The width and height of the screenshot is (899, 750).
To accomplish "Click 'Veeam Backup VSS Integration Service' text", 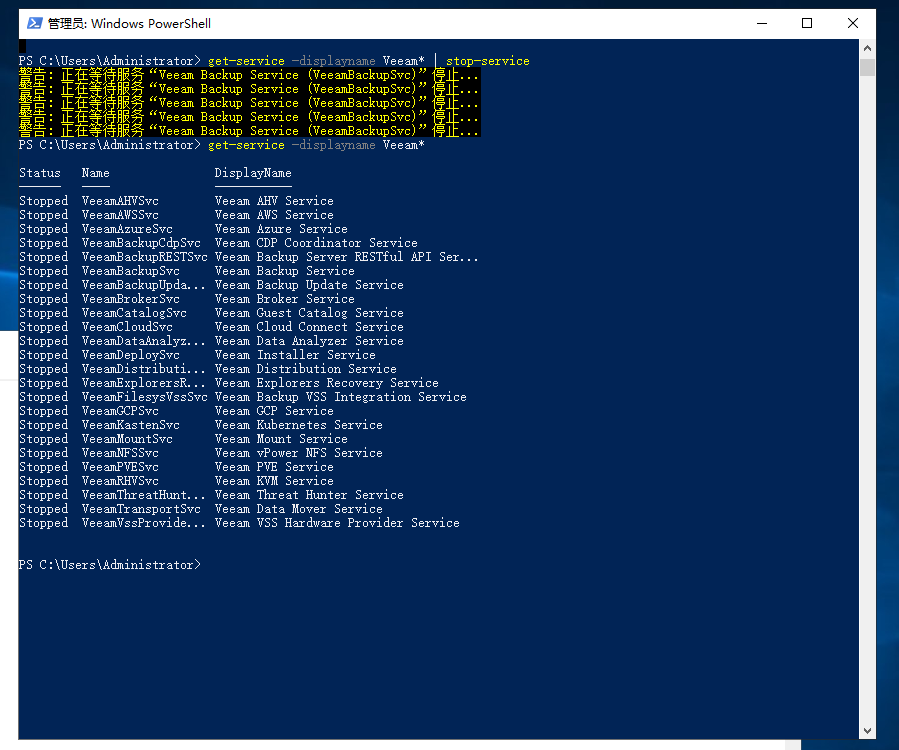I will pos(341,397).
